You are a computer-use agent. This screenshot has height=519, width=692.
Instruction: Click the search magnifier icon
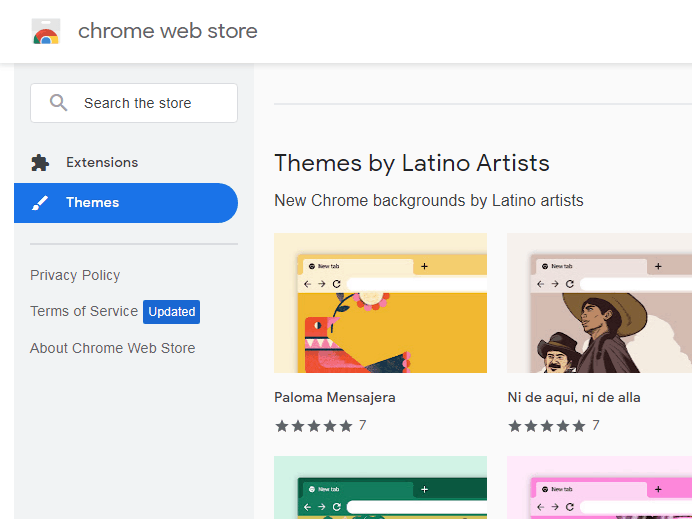tap(59, 103)
